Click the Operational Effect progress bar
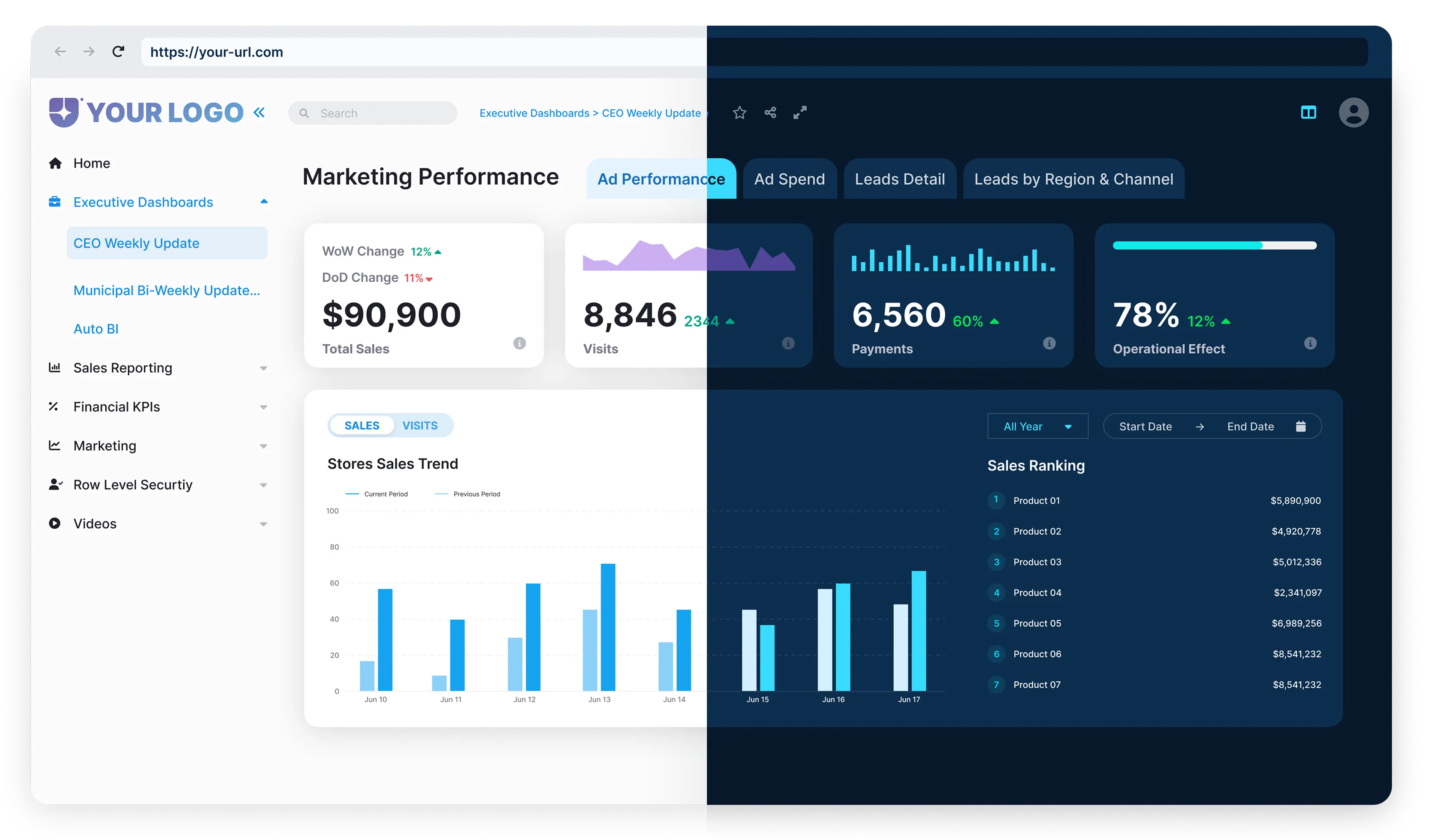Screen dimensions: 1438x840 point(1214,245)
